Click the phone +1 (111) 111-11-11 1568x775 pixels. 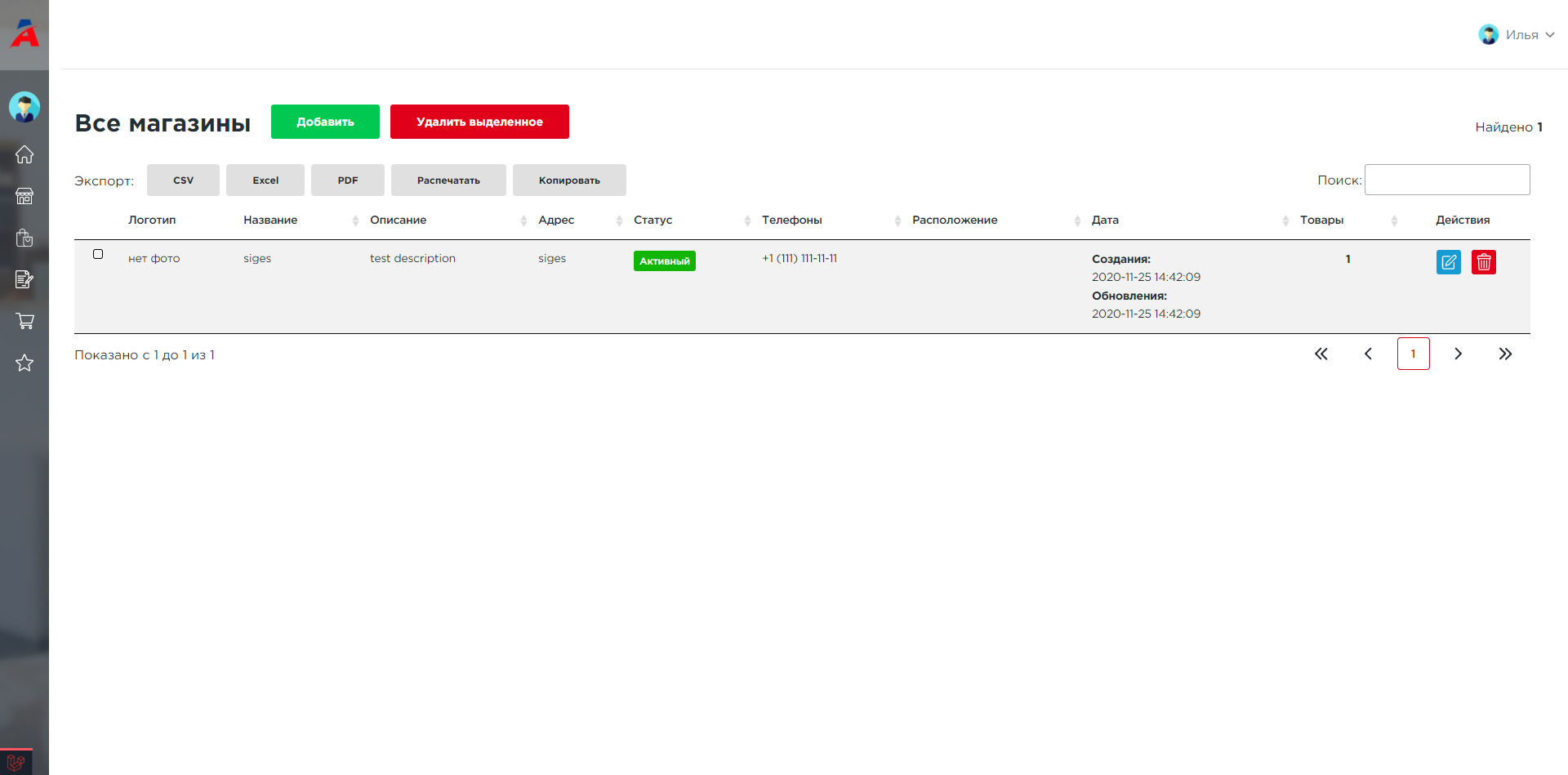coord(800,258)
